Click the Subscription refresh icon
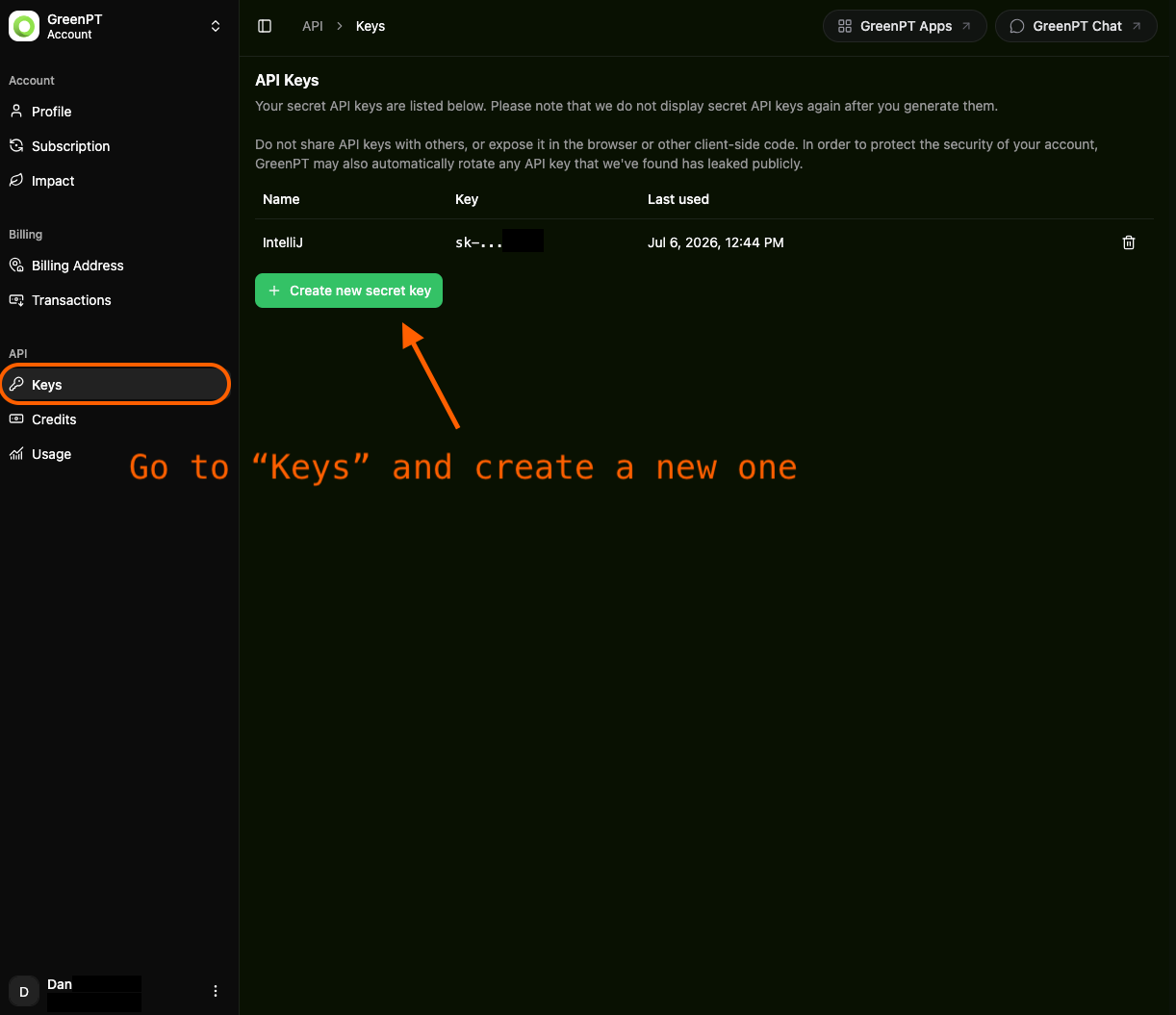The image size is (1176, 1015). [16, 145]
